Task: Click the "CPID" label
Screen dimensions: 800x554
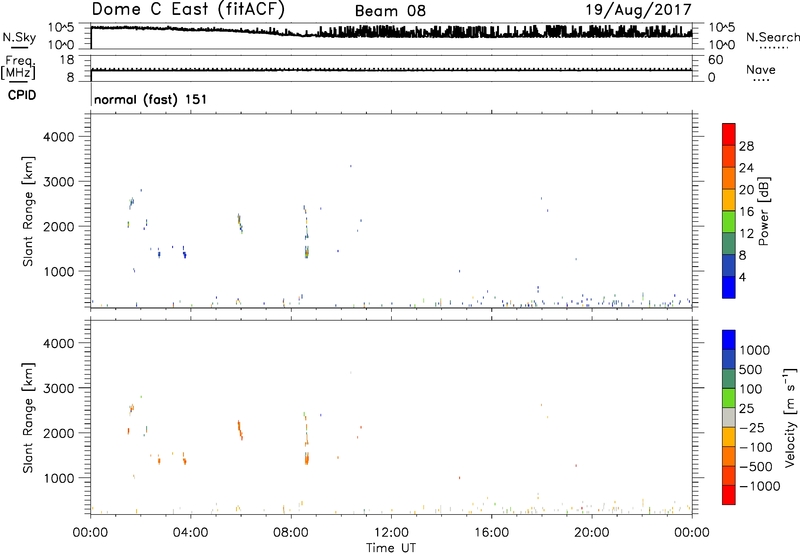Action: [x=22, y=95]
